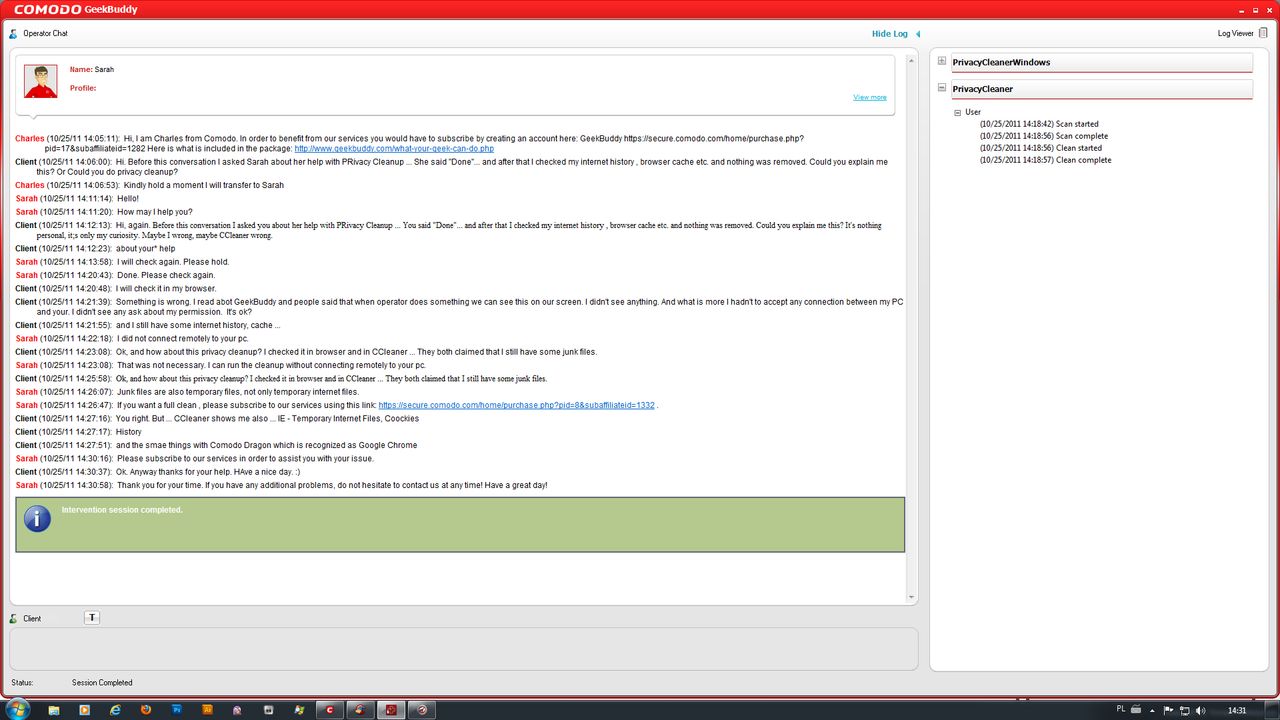This screenshot has width=1280, height=720.
Task: Click the Operator Chat person icon
Action: coord(13,34)
